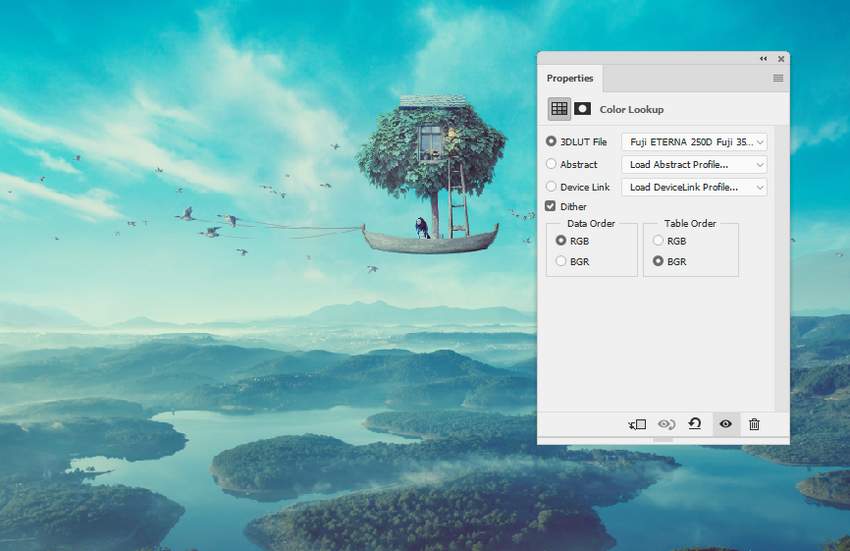Viewport: 850px width, 551px height.
Task: Collapse the Properties panel with double arrows
Action: (763, 59)
